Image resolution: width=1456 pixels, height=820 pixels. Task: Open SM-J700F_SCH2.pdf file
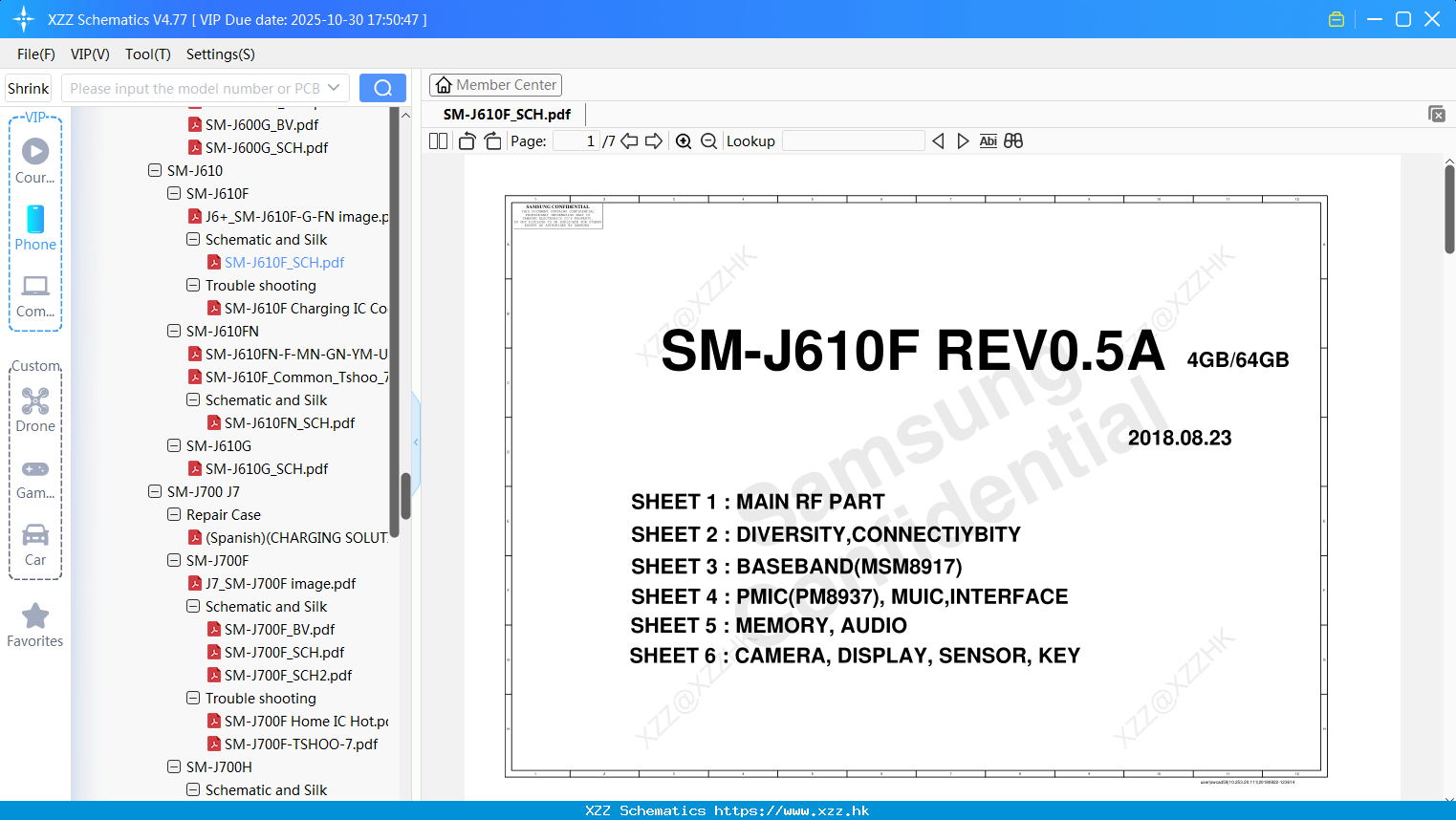[x=280, y=675]
